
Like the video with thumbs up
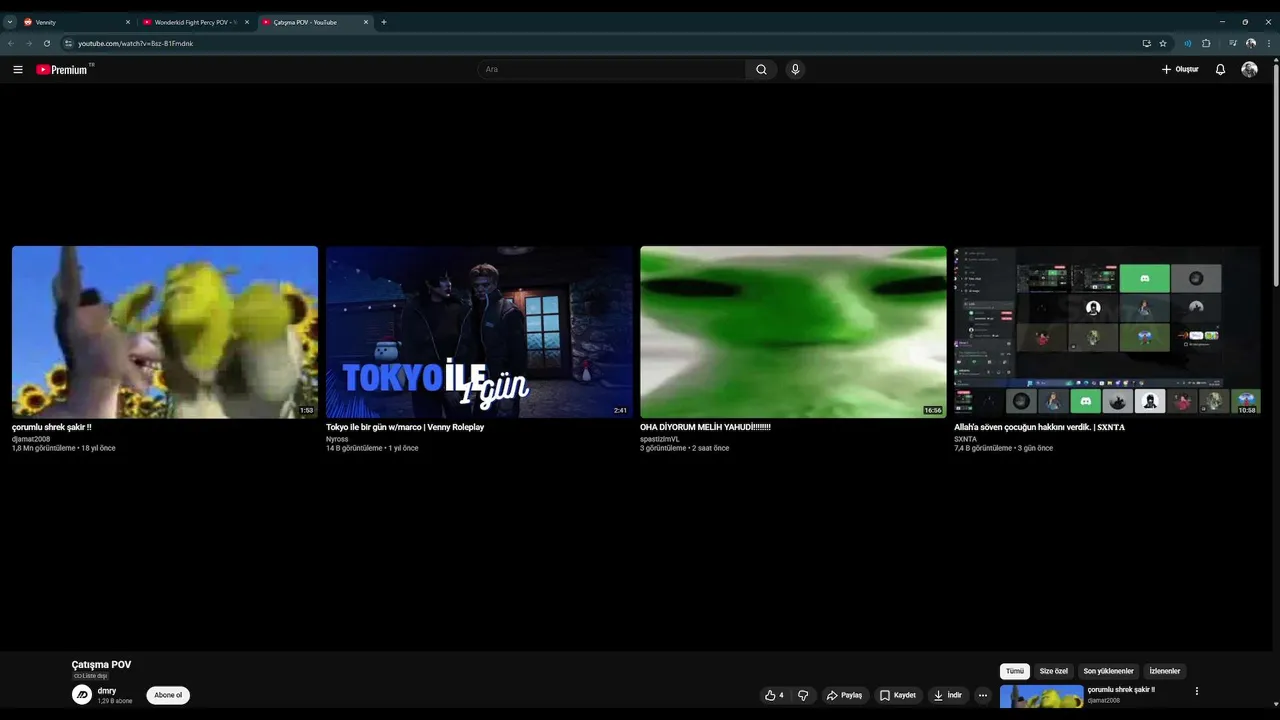click(774, 695)
